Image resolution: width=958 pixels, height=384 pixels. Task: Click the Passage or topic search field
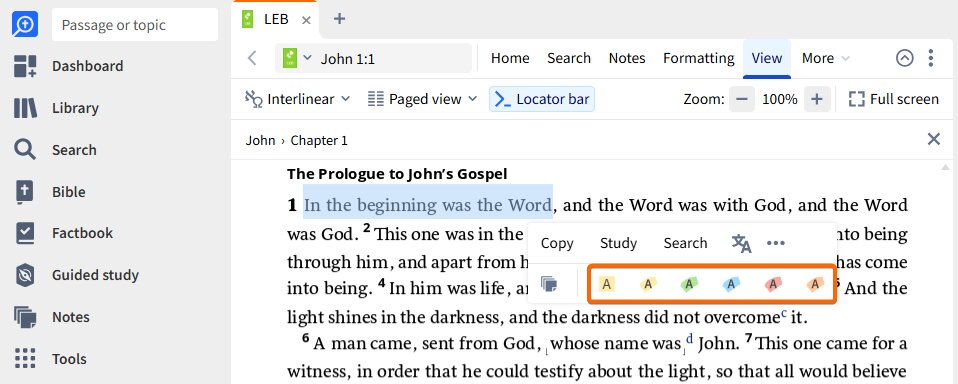click(x=135, y=25)
